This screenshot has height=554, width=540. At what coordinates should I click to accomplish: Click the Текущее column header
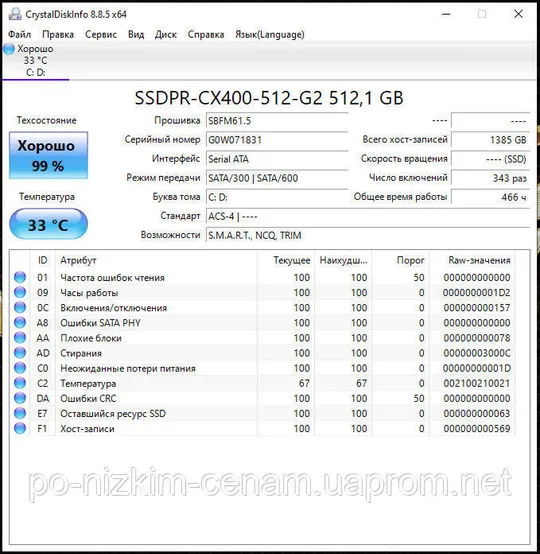pos(286,260)
